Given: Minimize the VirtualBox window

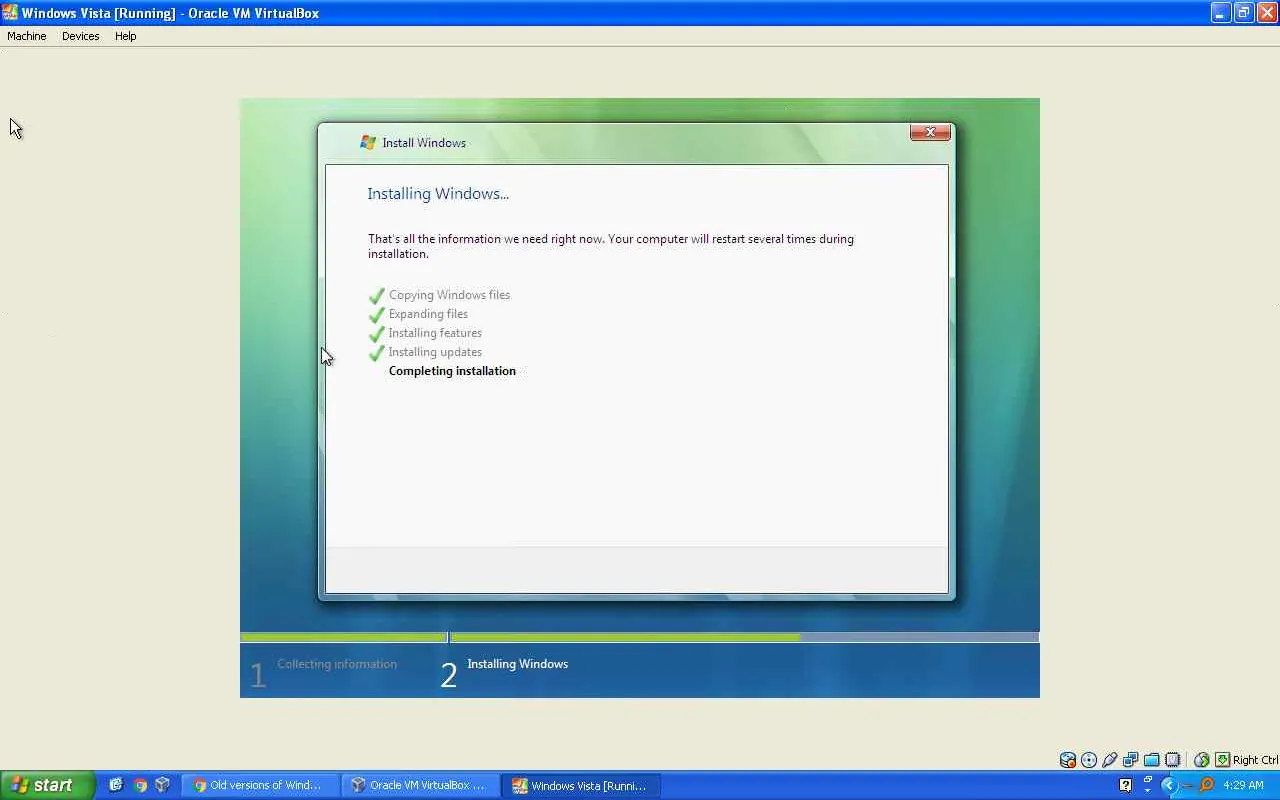Looking at the screenshot, I should tap(1220, 13).
